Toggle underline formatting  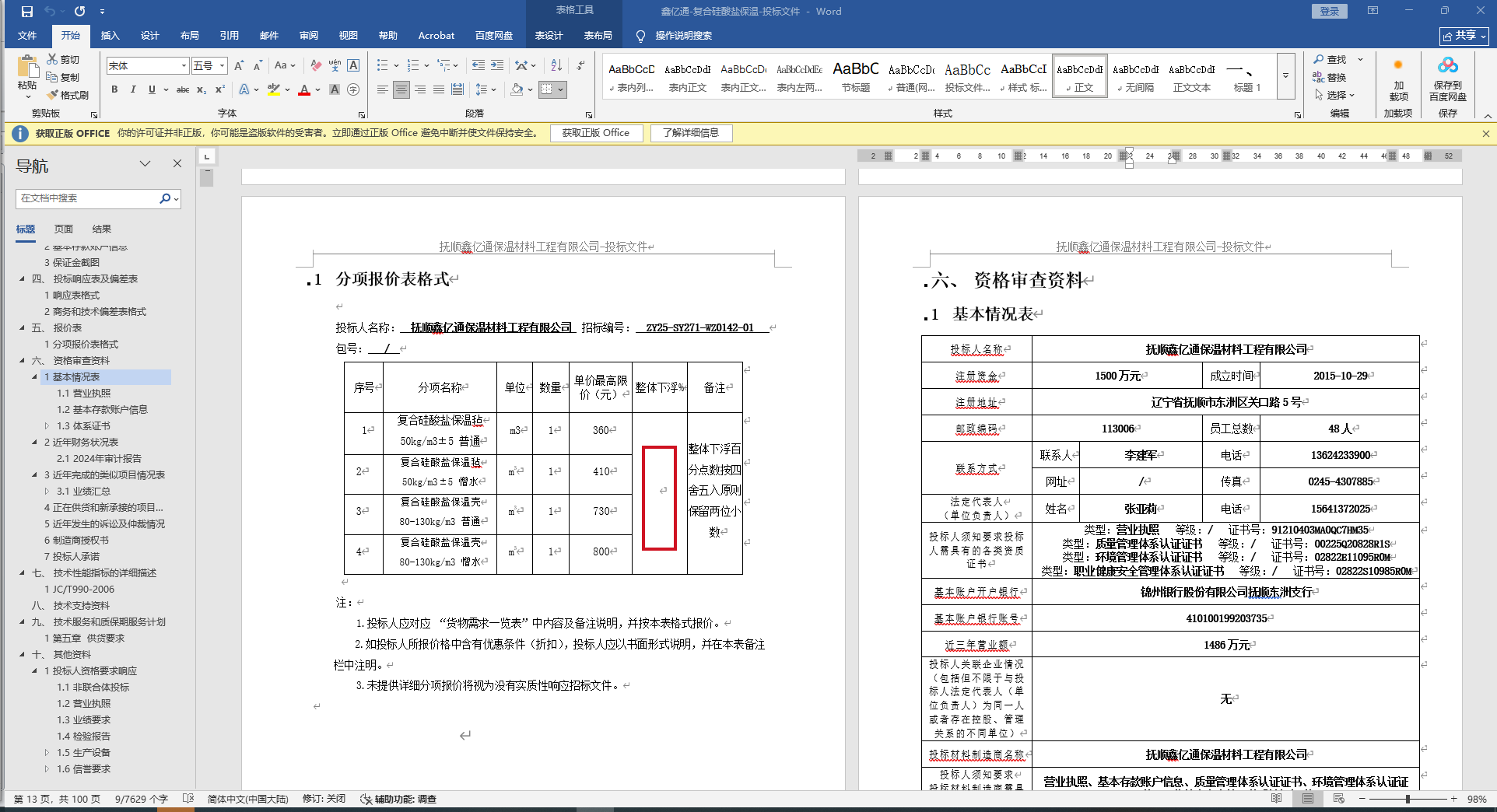click(152, 89)
